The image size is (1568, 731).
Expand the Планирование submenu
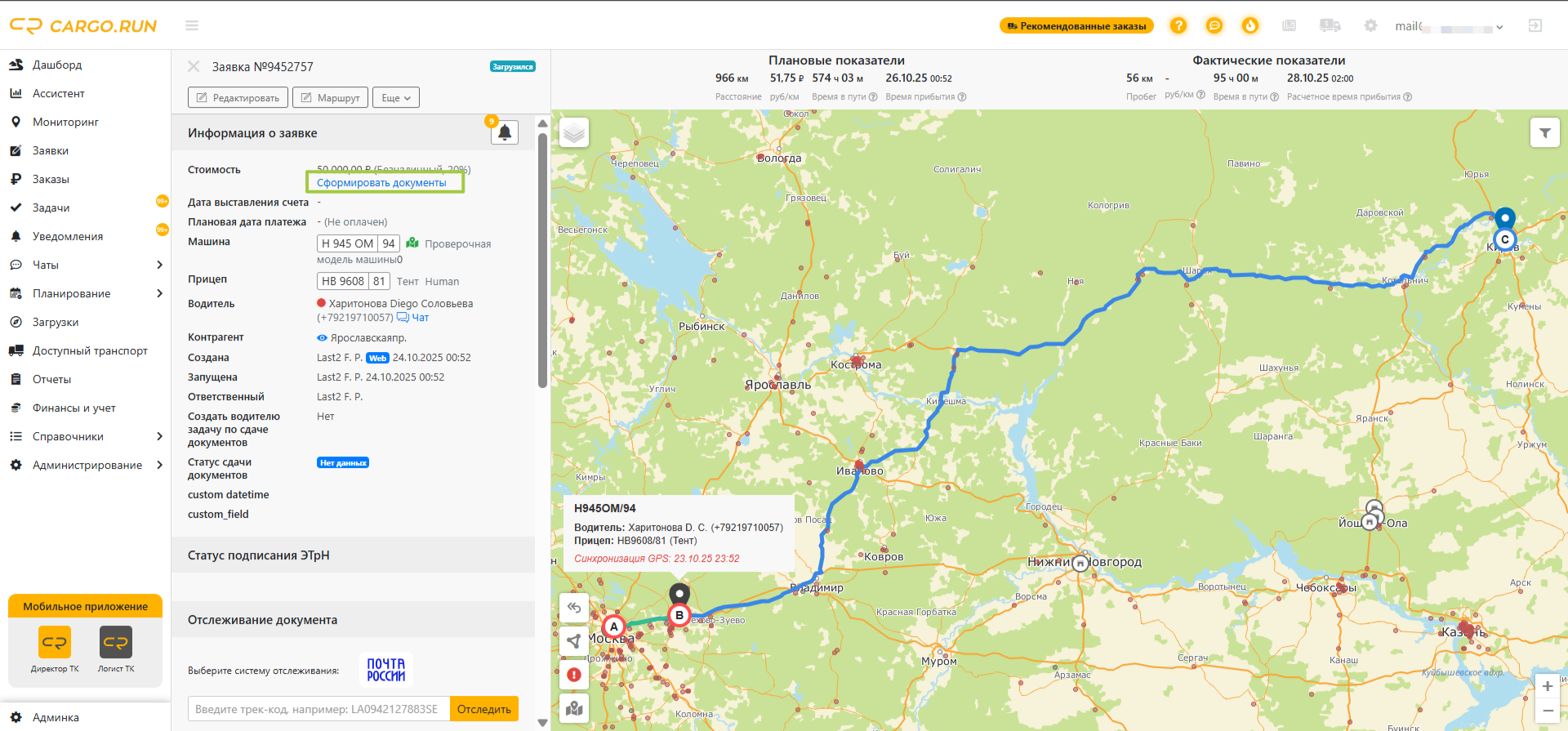159,293
